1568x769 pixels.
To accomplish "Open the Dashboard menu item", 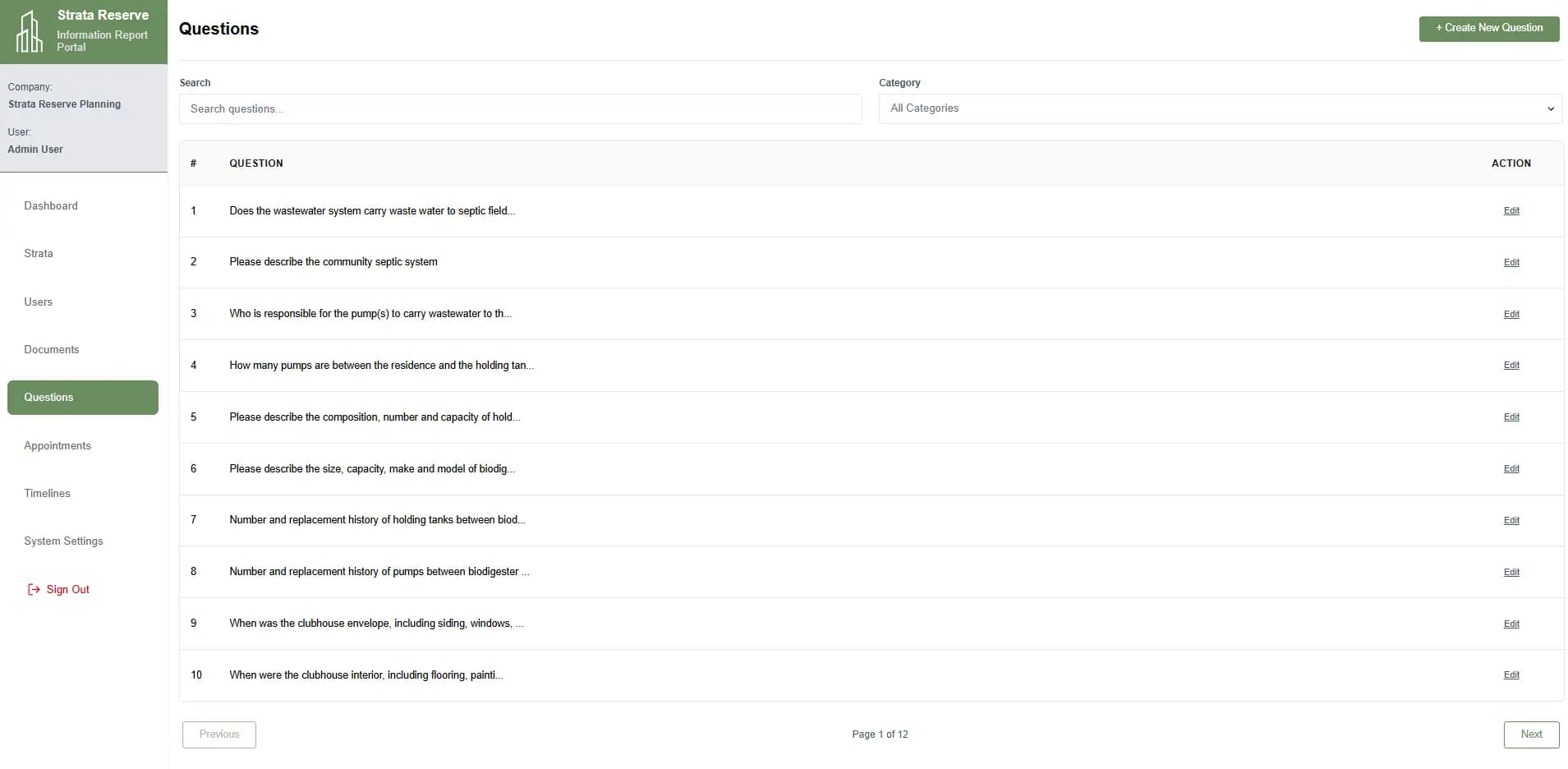I will coord(51,205).
